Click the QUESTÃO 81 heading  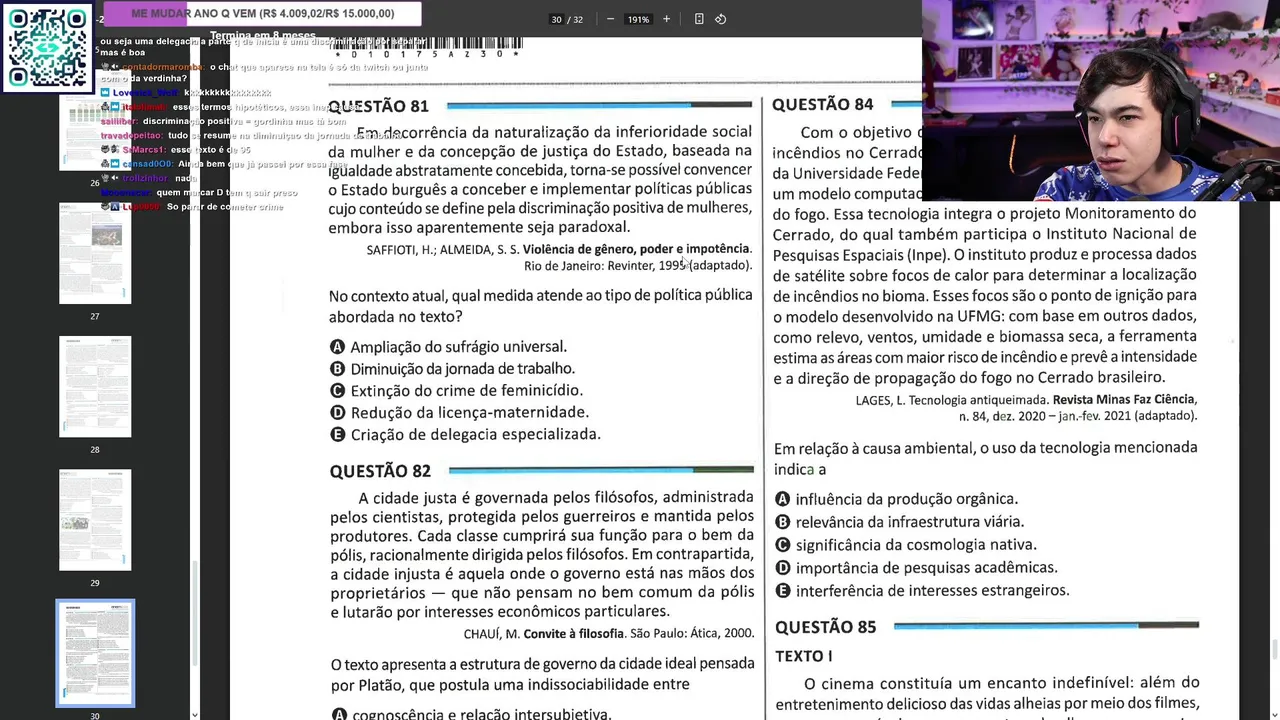click(379, 106)
